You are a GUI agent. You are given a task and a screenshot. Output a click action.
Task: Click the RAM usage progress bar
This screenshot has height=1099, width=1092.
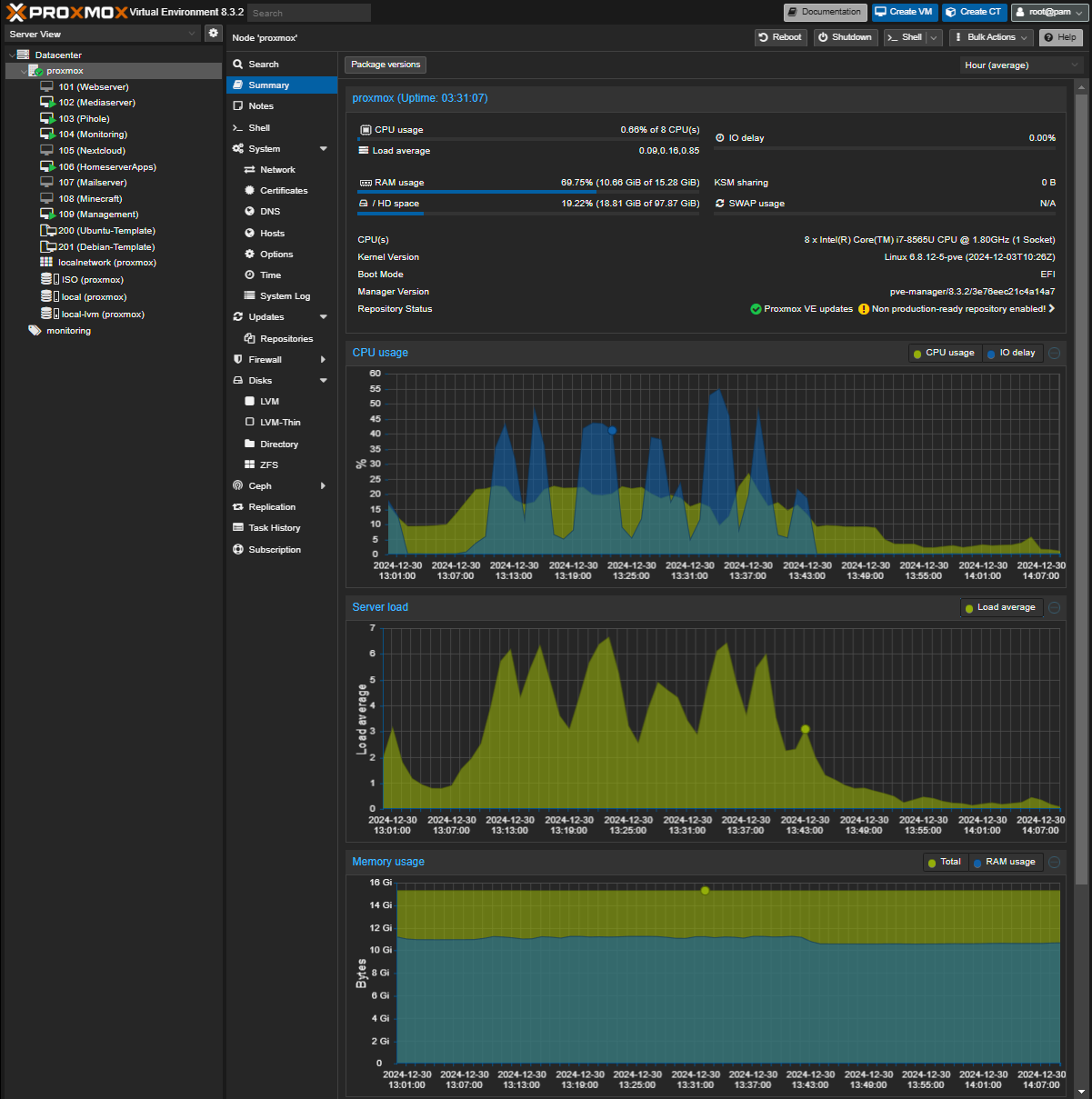[528, 192]
